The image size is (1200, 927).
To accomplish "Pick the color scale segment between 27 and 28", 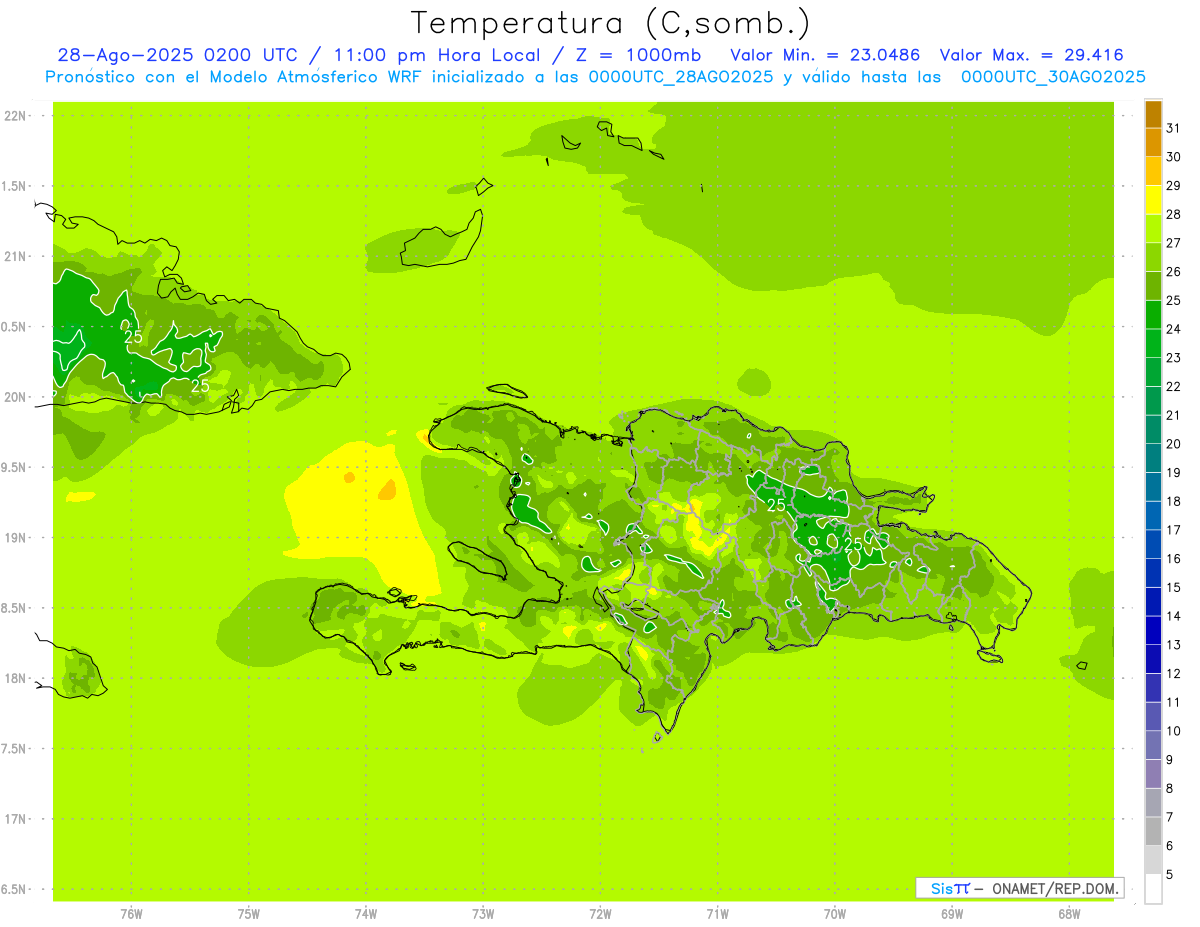I will [1153, 229].
